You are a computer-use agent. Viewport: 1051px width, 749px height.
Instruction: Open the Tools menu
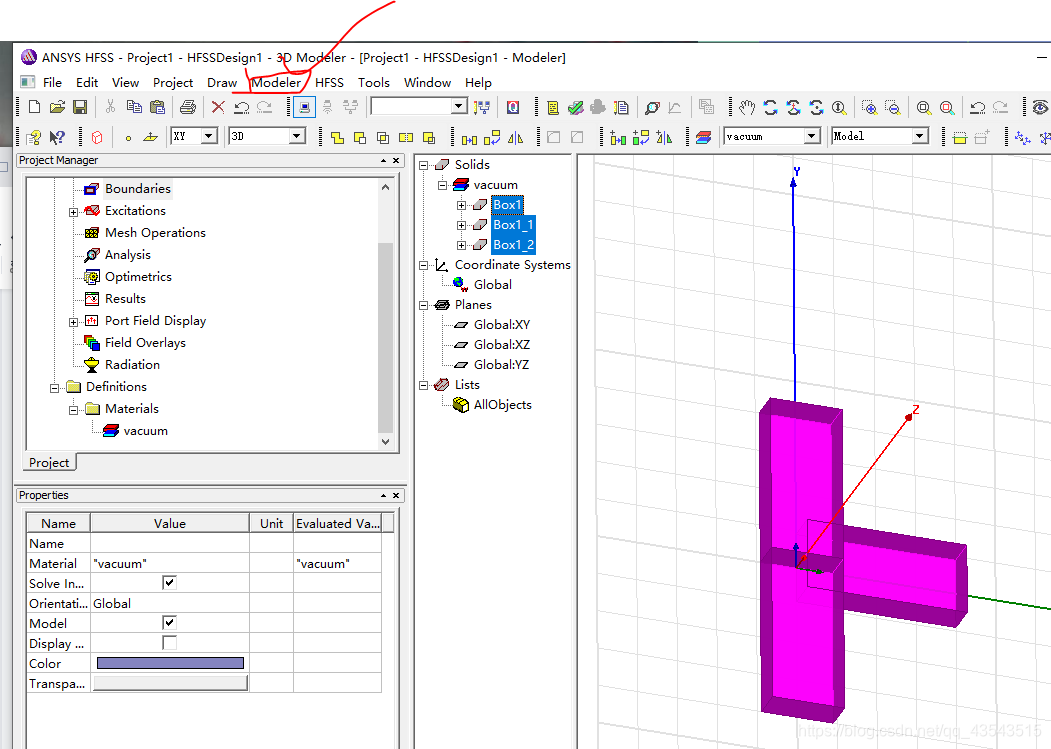point(373,82)
